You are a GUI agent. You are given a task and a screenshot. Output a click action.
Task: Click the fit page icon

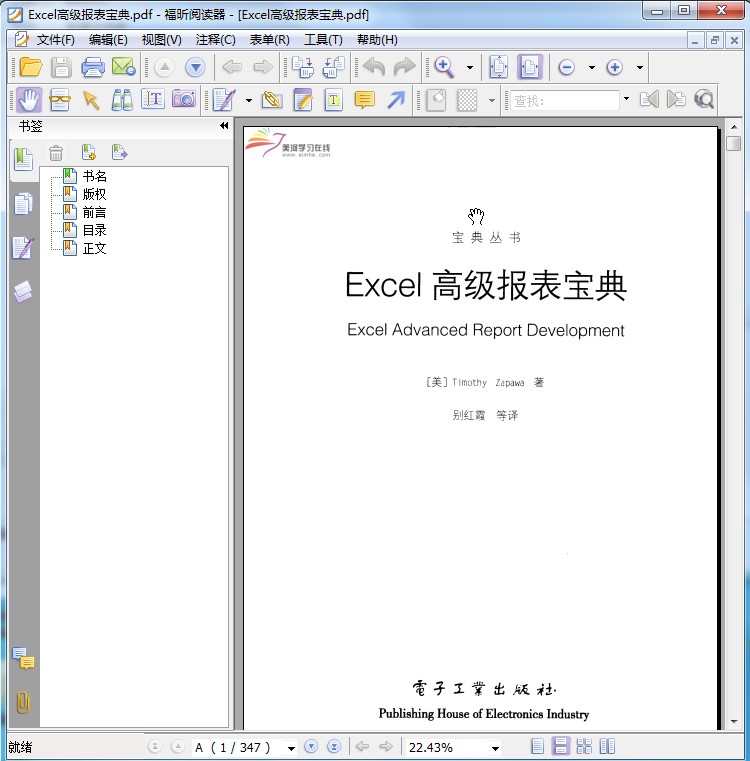click(499, 67)
